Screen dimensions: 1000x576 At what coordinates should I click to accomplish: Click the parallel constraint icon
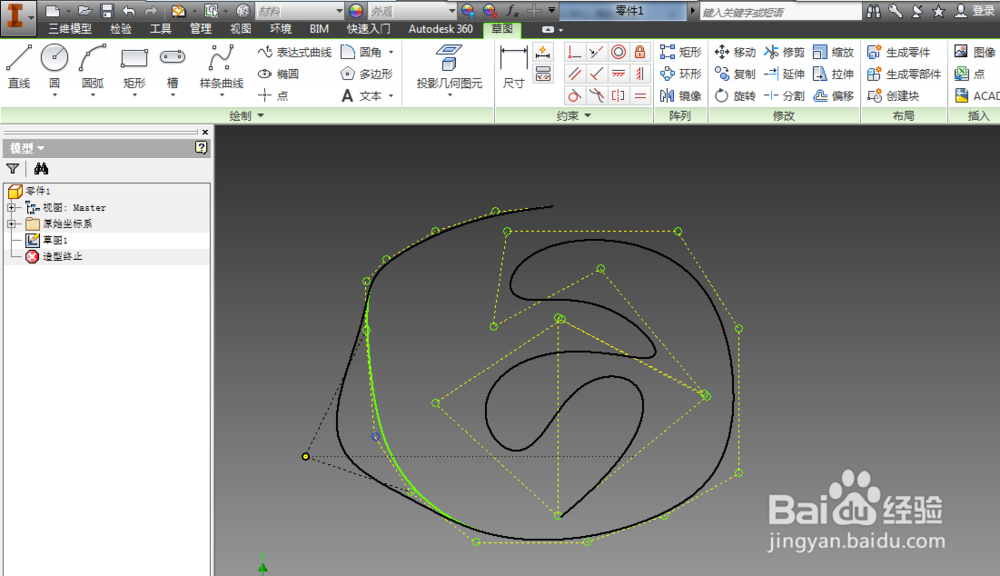click(575, 74)
